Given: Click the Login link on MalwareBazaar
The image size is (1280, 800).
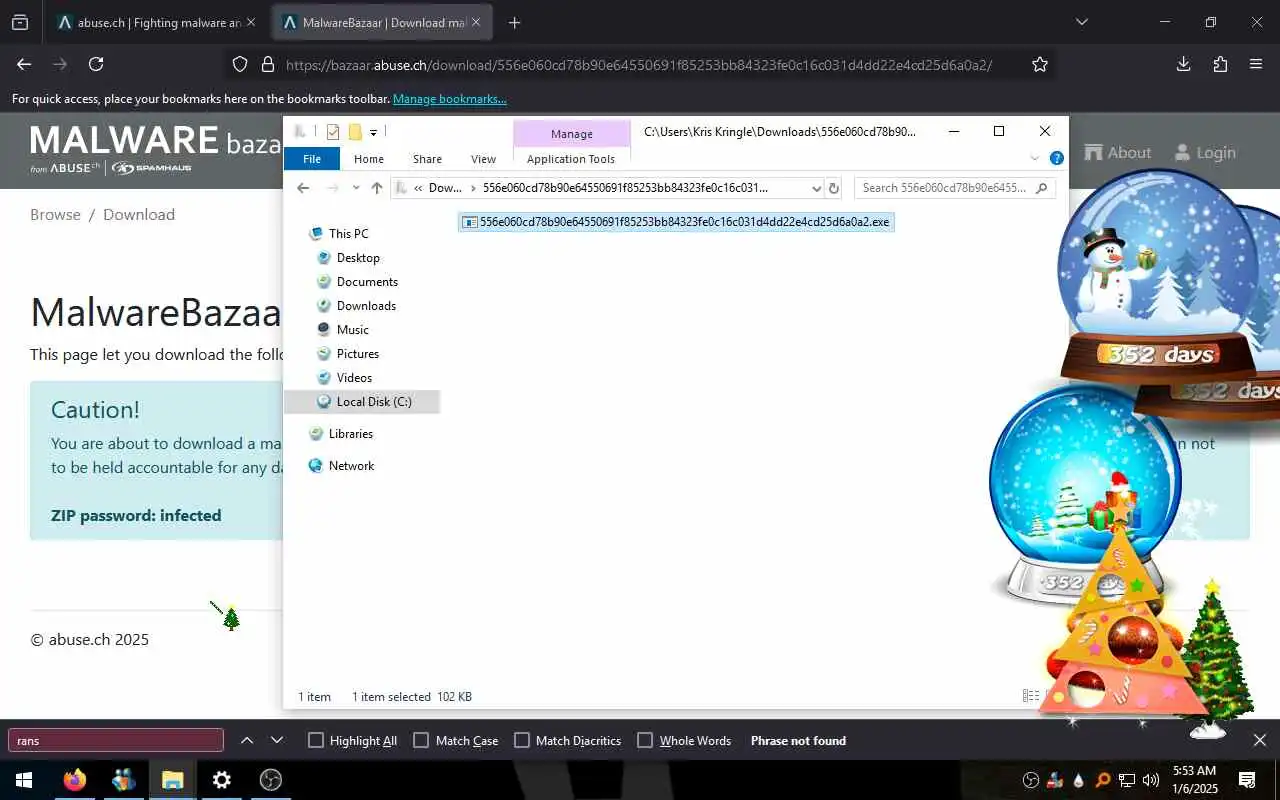Looking at the screenshot, I should (1204, 152).
